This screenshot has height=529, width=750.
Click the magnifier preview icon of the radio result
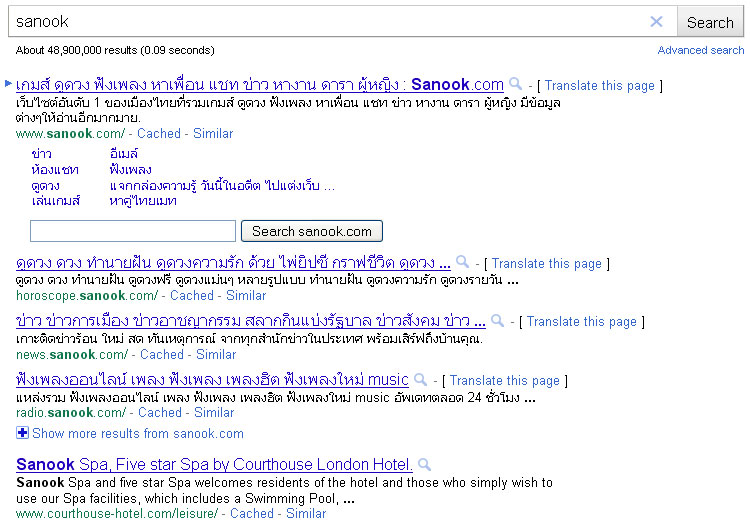click(420, 379)
